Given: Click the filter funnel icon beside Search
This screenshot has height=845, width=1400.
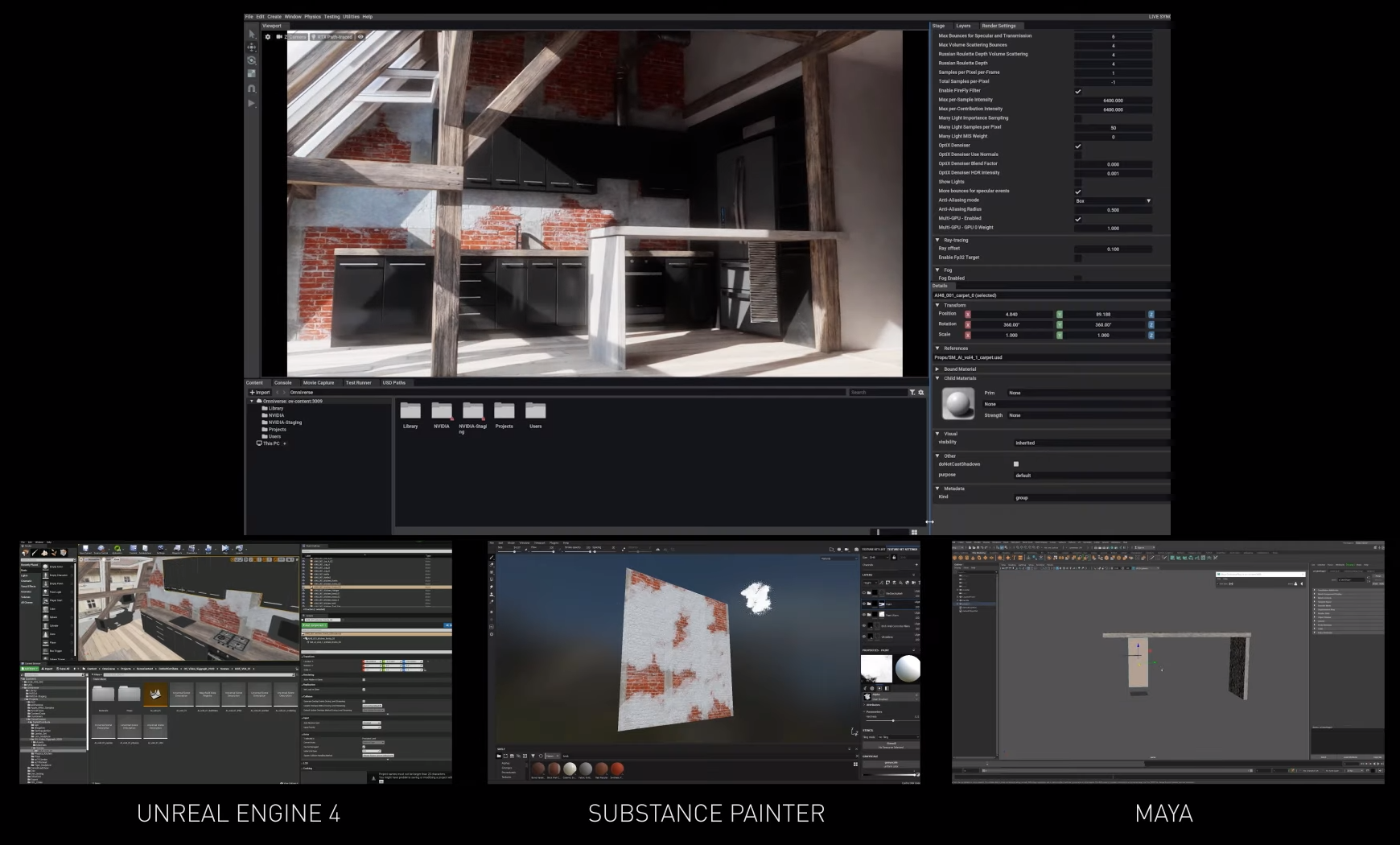Looking at the screenshot, I should [x=912, y=393].
